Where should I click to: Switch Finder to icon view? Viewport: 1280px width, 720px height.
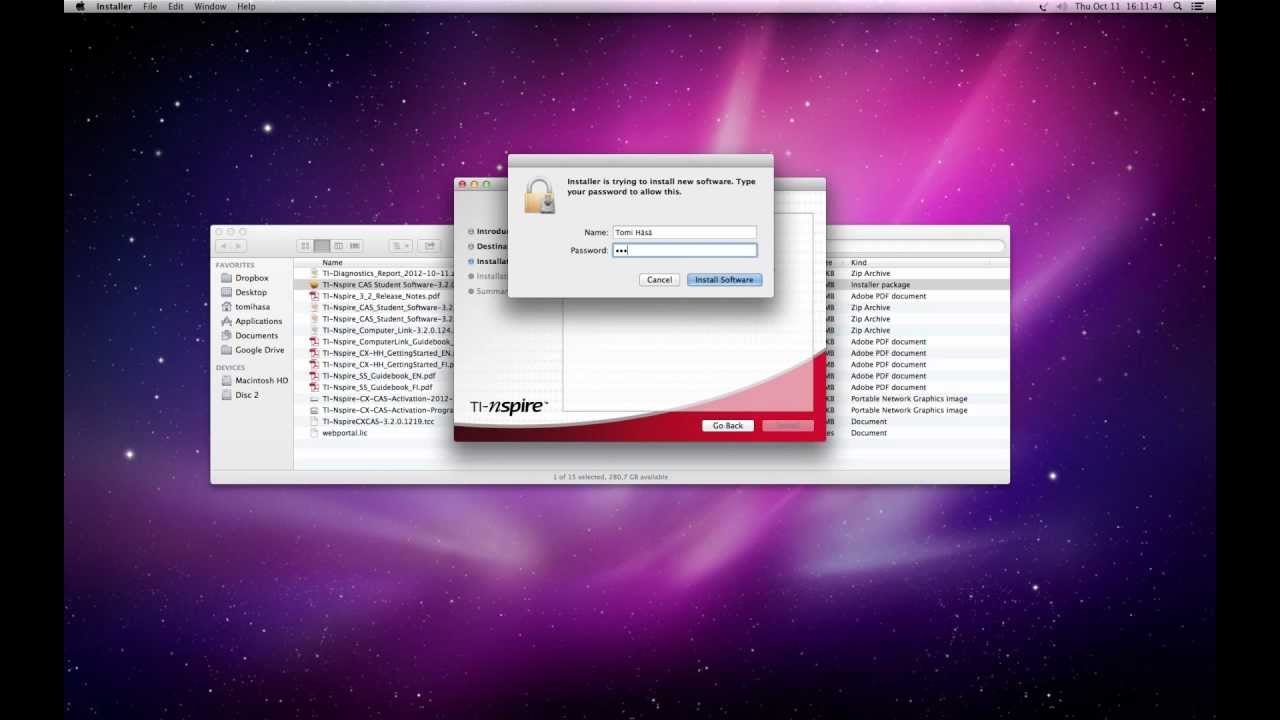[305, 246]
